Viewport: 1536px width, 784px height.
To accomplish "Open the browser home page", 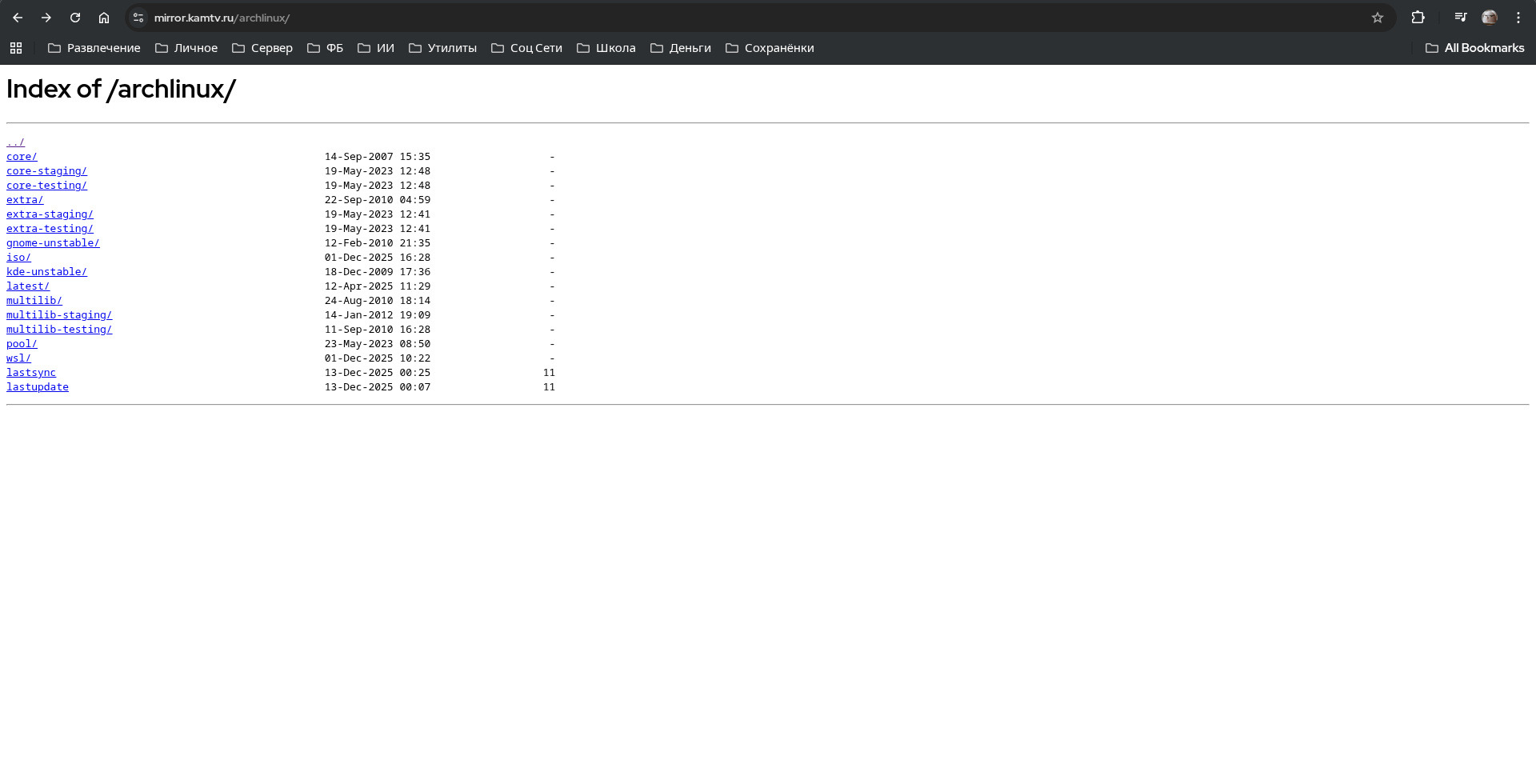I will click(x=104, y=18).
